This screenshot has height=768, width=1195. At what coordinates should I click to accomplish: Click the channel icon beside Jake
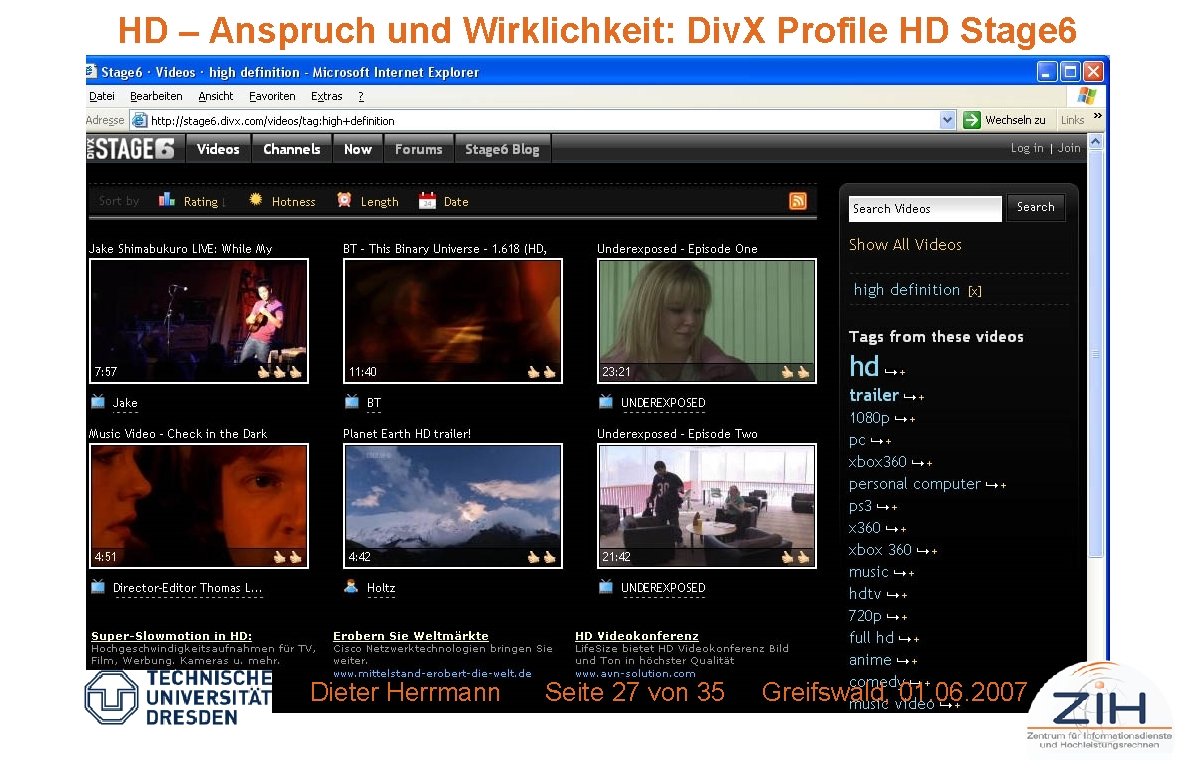coord(98,402)
